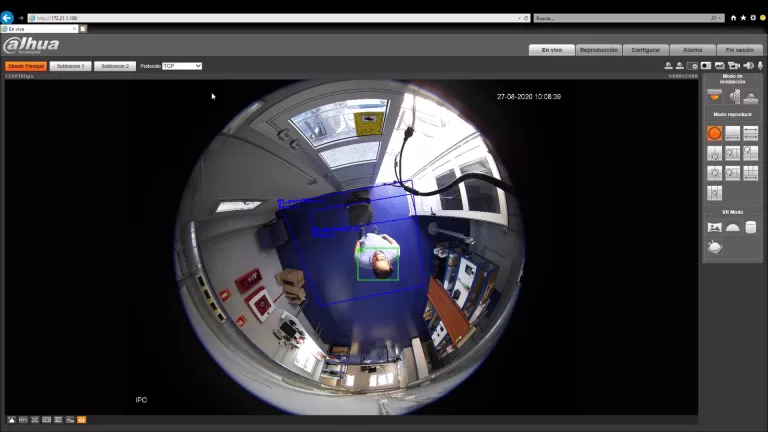Open the Protocolo TCP dropdown
Screen dimensions: 768x432
[x=182, y=66]
